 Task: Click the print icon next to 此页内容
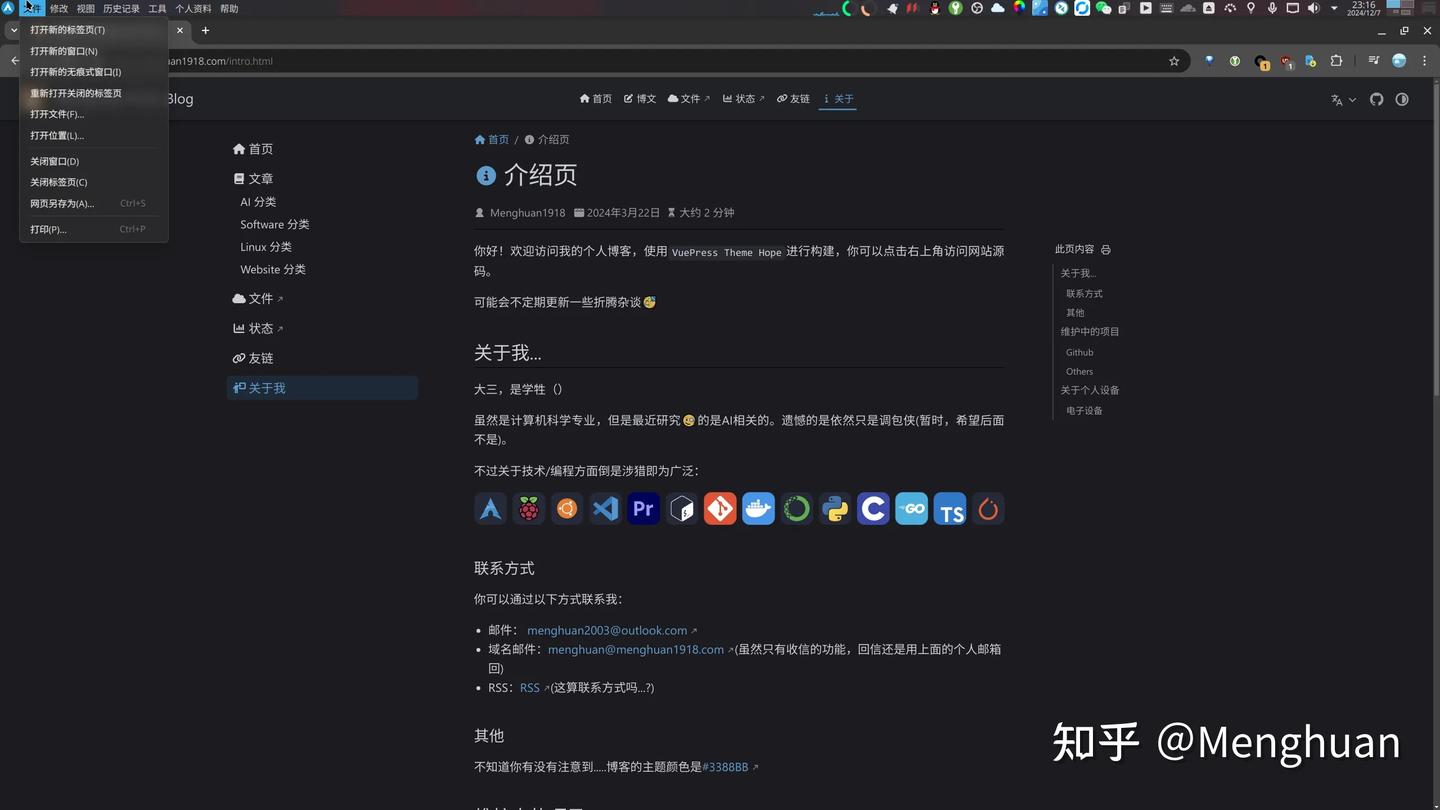click(1105, 249)
